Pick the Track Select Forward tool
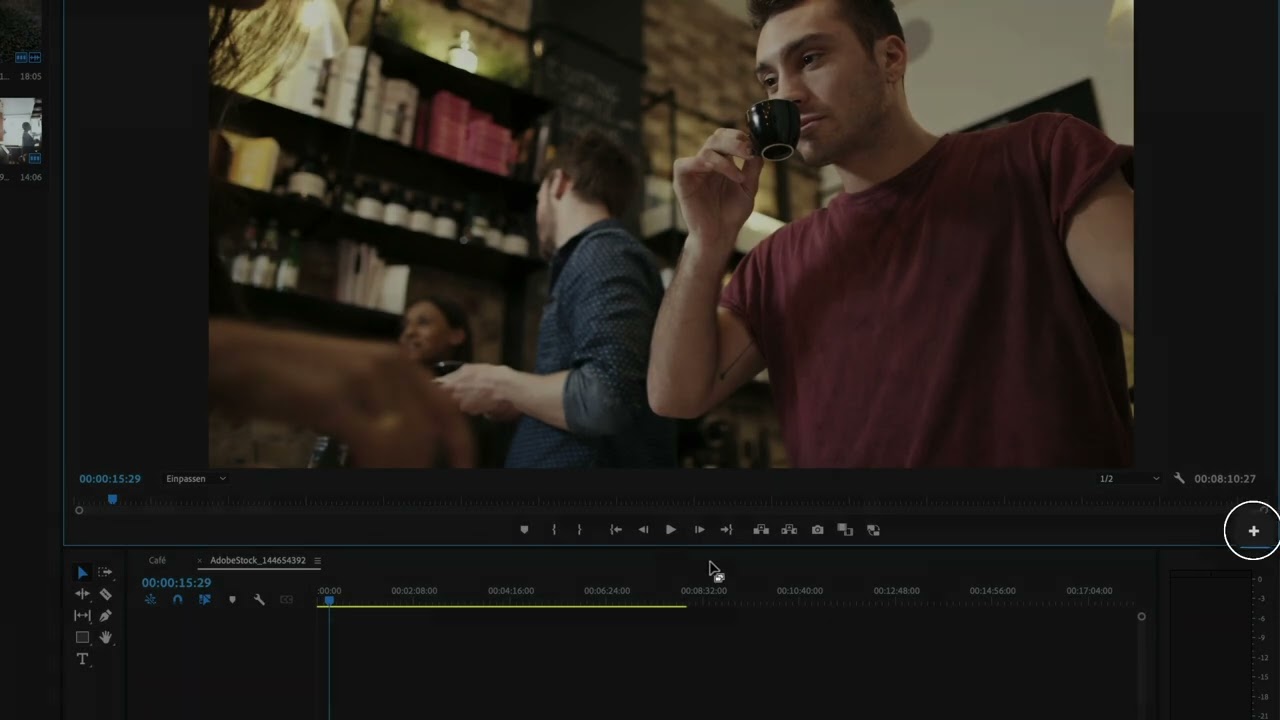Viewport: 1280px width, 720px height. pyautogui.click(x=105, y=572)
